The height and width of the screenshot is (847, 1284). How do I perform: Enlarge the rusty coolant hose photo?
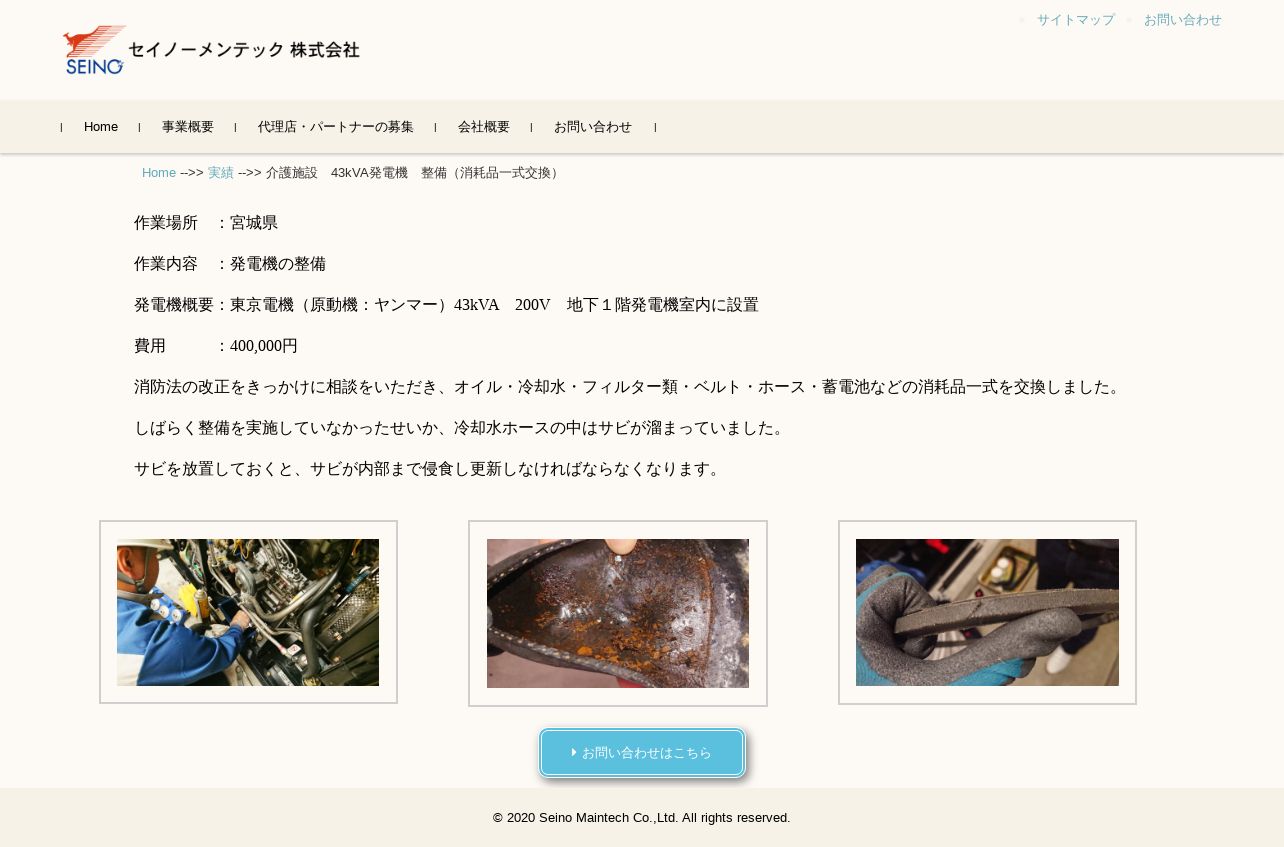(x=618, y=613)
